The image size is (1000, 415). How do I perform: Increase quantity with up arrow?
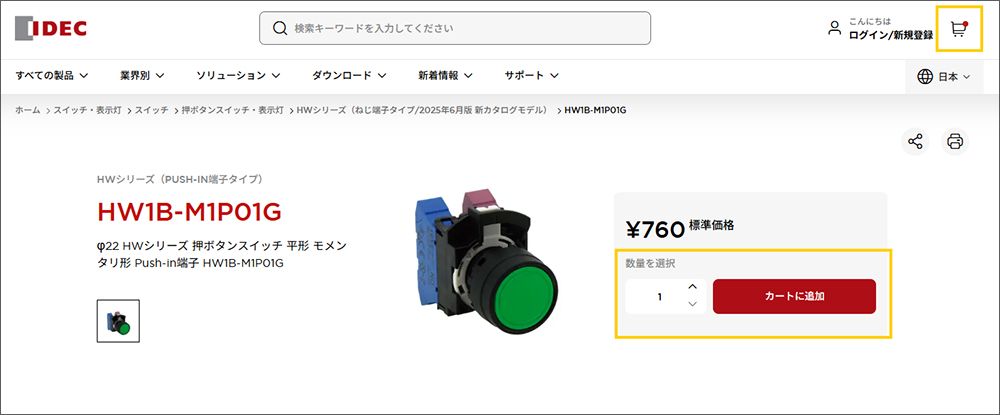click(693, 286)
